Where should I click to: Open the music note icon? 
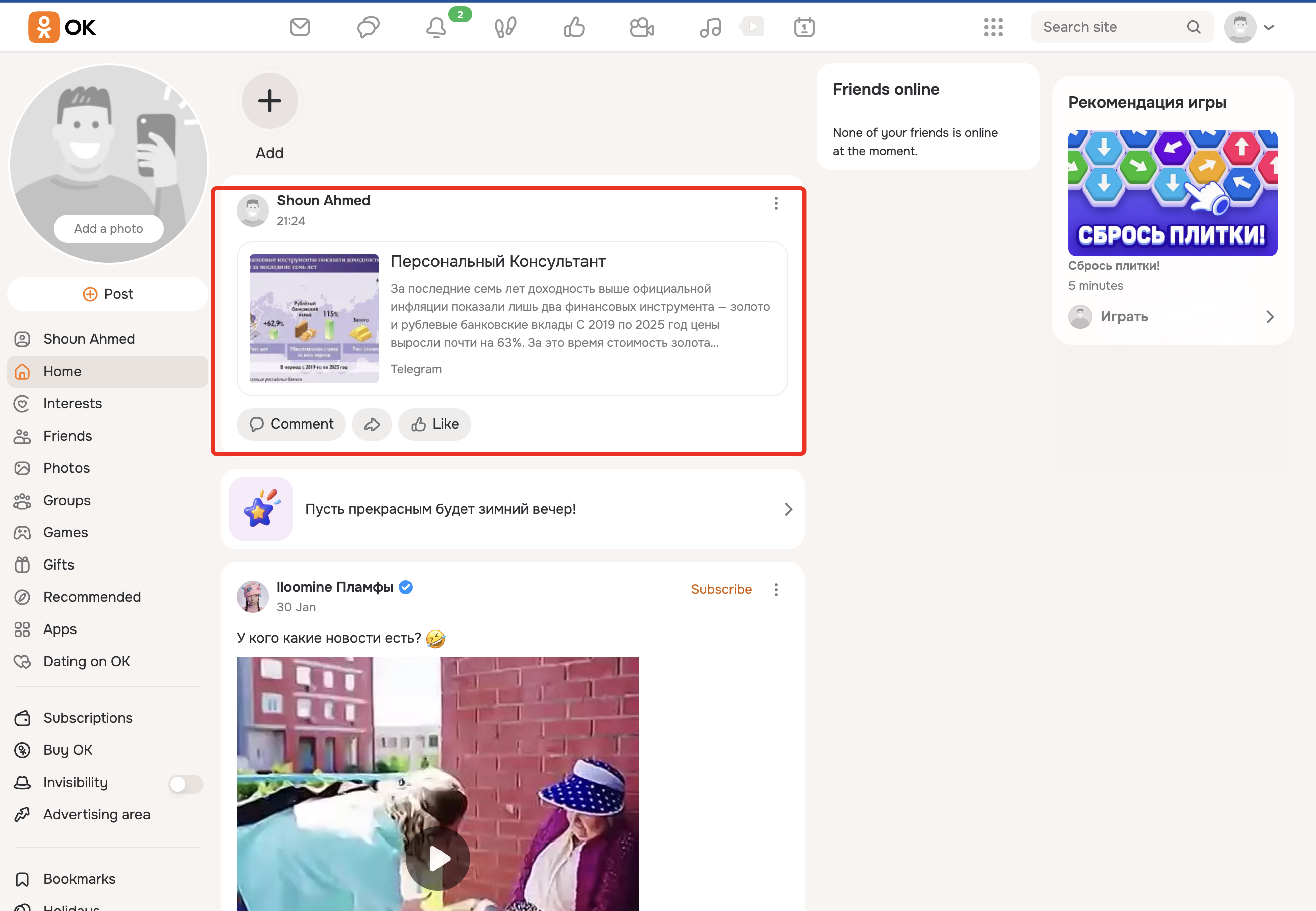(x=710, y=27)
